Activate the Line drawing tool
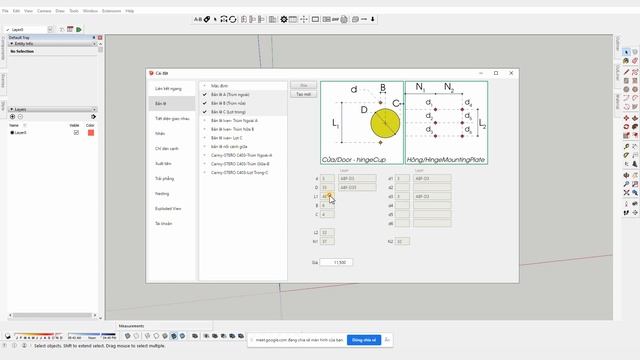 point(627,72)
